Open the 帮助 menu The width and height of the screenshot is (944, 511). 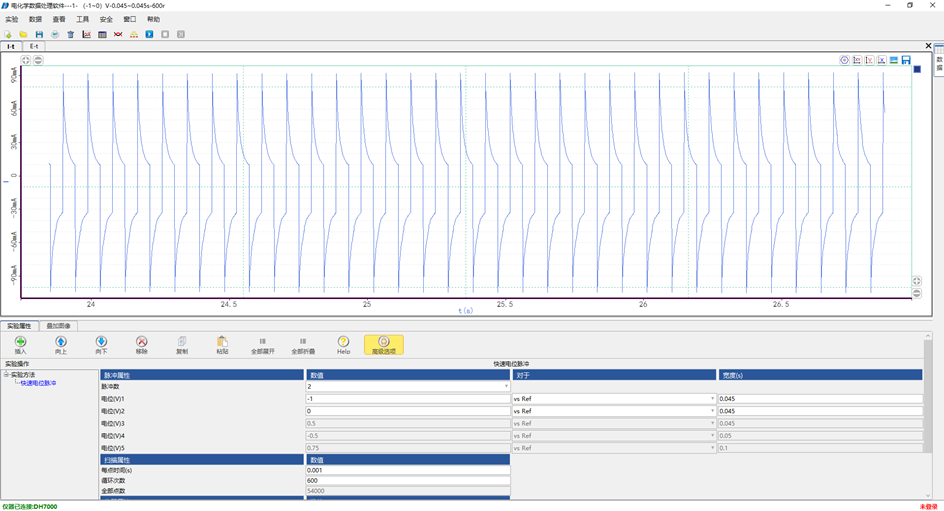click(x=154, y=19)
